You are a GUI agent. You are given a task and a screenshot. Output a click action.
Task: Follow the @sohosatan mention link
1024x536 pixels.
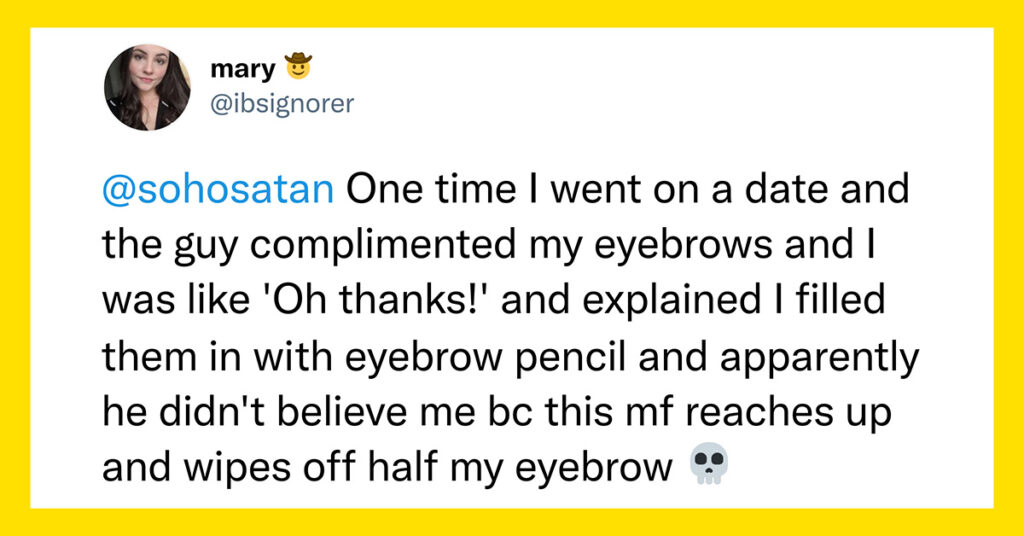tap(218, 189)
